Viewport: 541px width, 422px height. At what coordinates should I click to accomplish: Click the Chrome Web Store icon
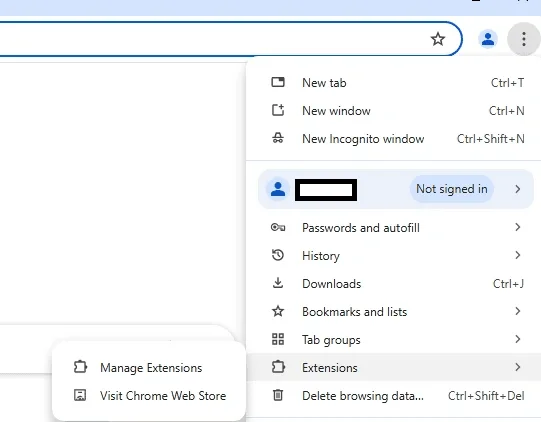(x=80, y=395)
